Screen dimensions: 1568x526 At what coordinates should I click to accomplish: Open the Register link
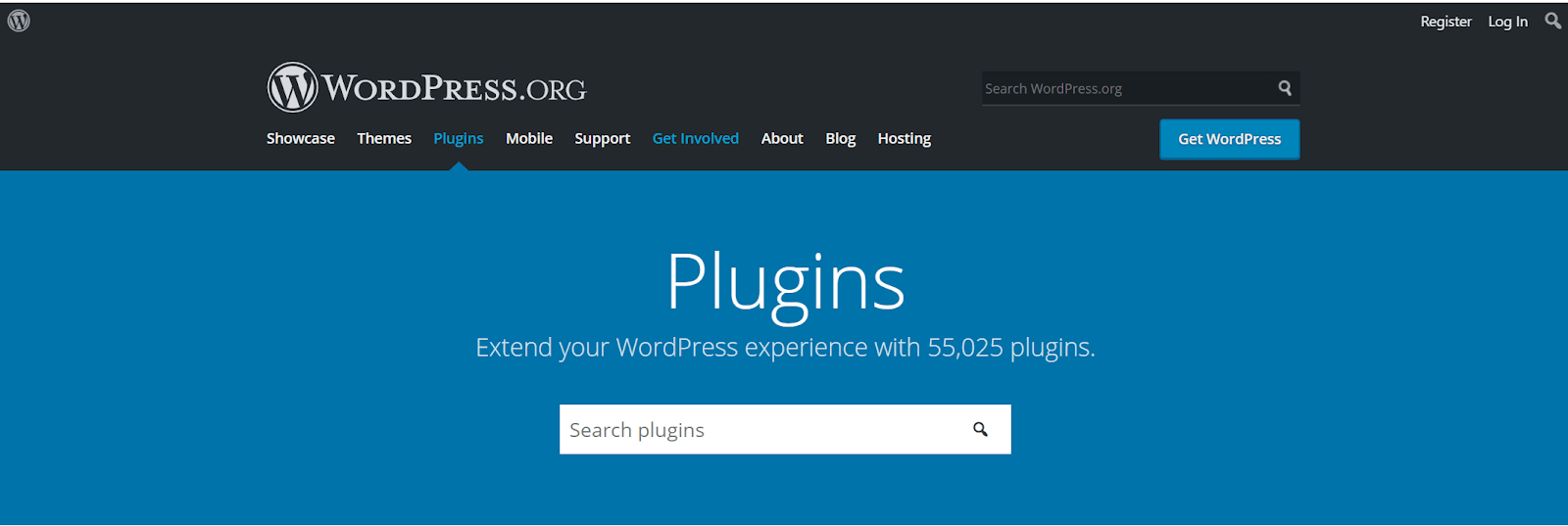pos(1445,22)
